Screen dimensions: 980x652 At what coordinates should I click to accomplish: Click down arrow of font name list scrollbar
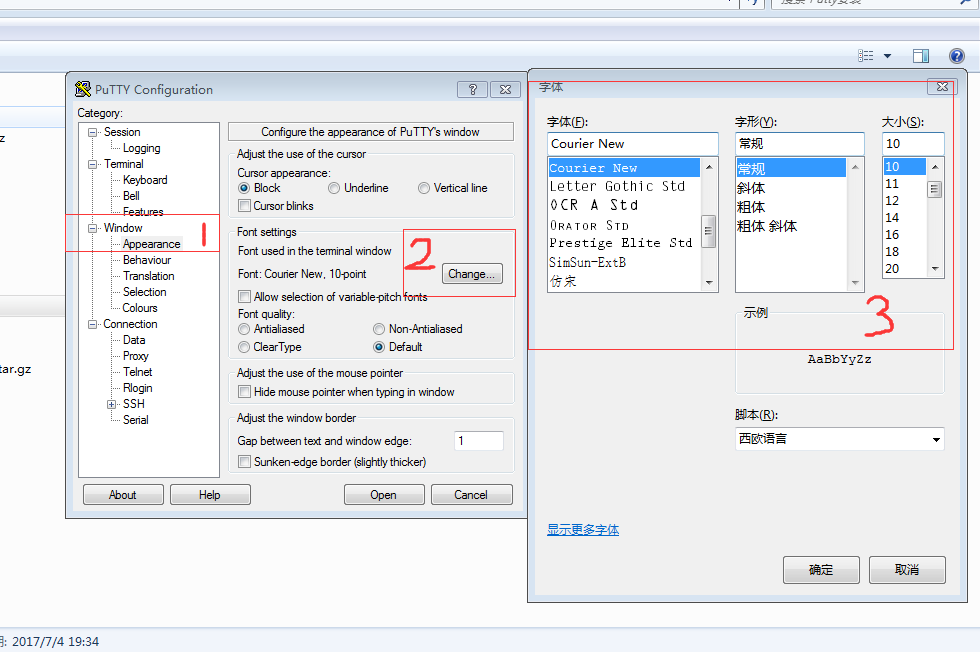point(709,283)
